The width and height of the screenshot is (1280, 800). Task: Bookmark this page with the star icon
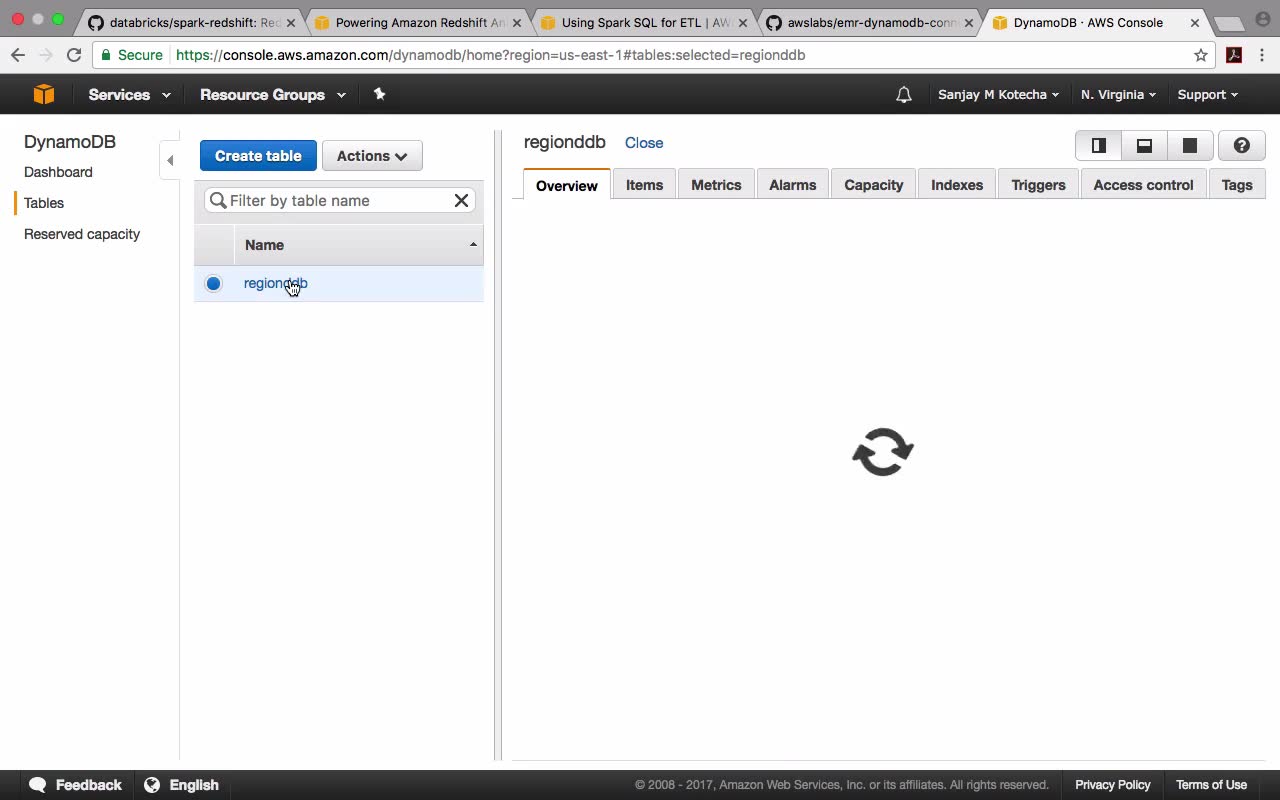(1201, 55)
